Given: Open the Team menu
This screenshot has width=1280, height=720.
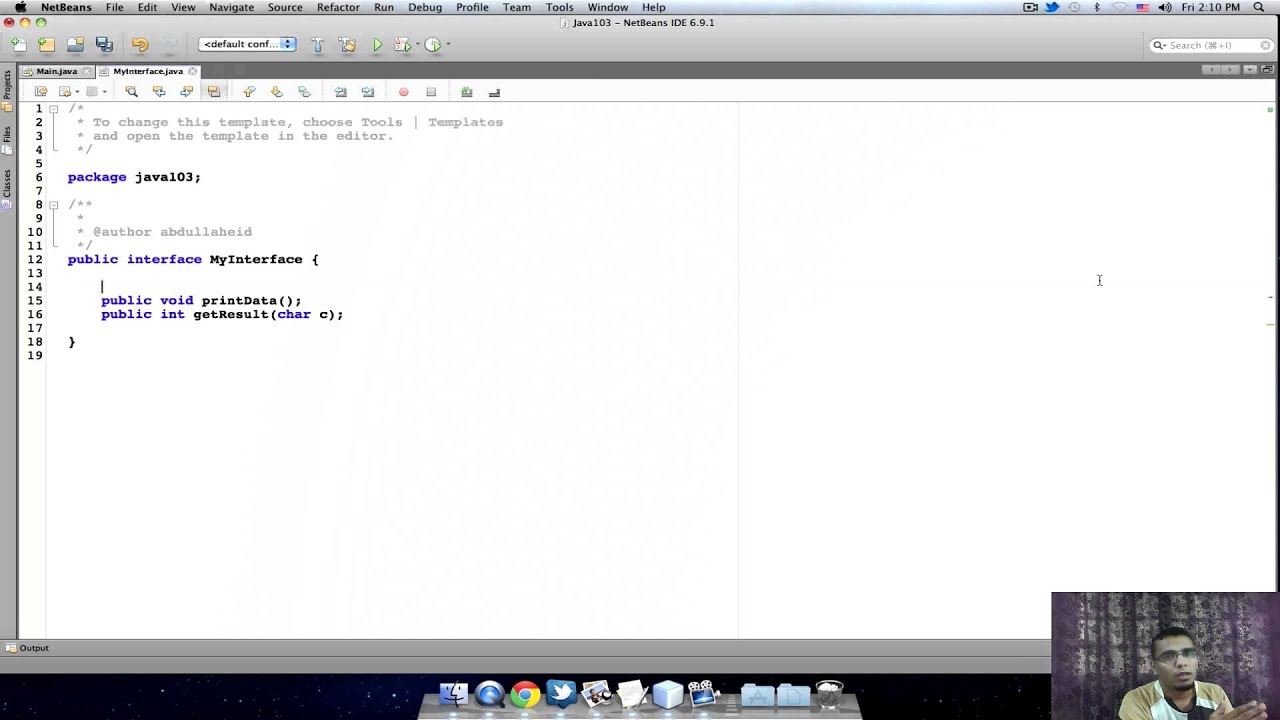Looking at the screenshot, I should 517,7.
